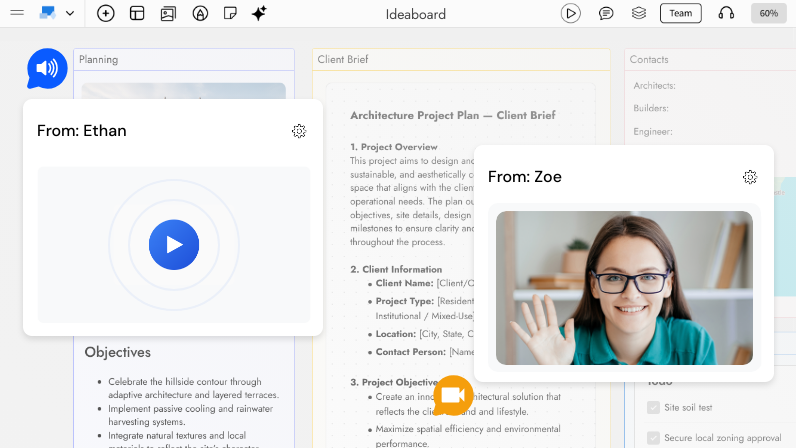Click the Engineer: field in Contacts
Viewport: 796px width, 448px height.
(x=653, y=132)
